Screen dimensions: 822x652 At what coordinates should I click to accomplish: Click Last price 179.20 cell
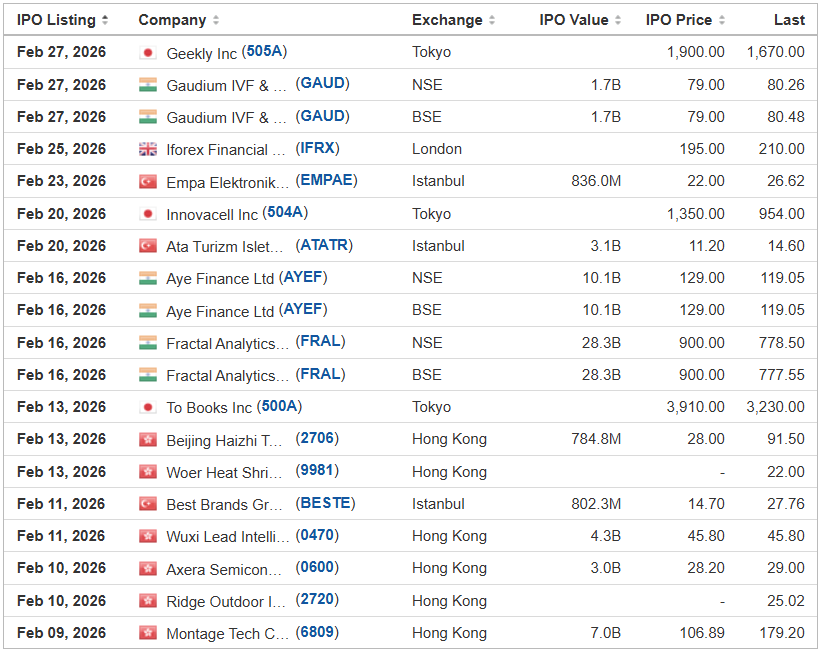click(x=782, y=633)
